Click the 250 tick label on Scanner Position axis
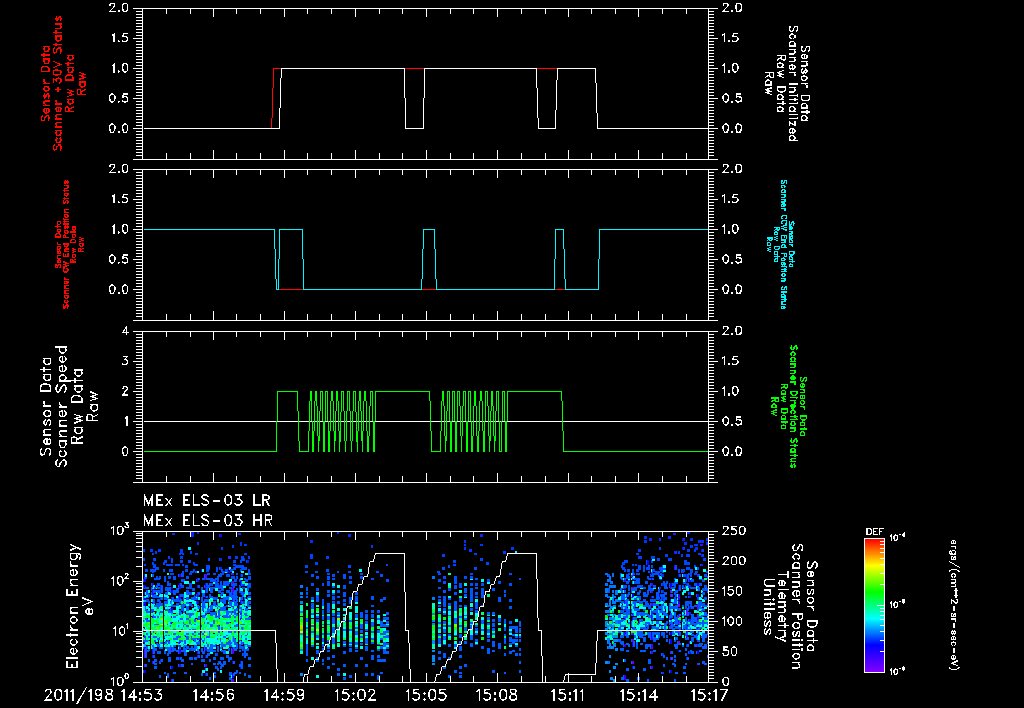The height and width of the screenshot is (708, 1024). click(x=731, y=531)
